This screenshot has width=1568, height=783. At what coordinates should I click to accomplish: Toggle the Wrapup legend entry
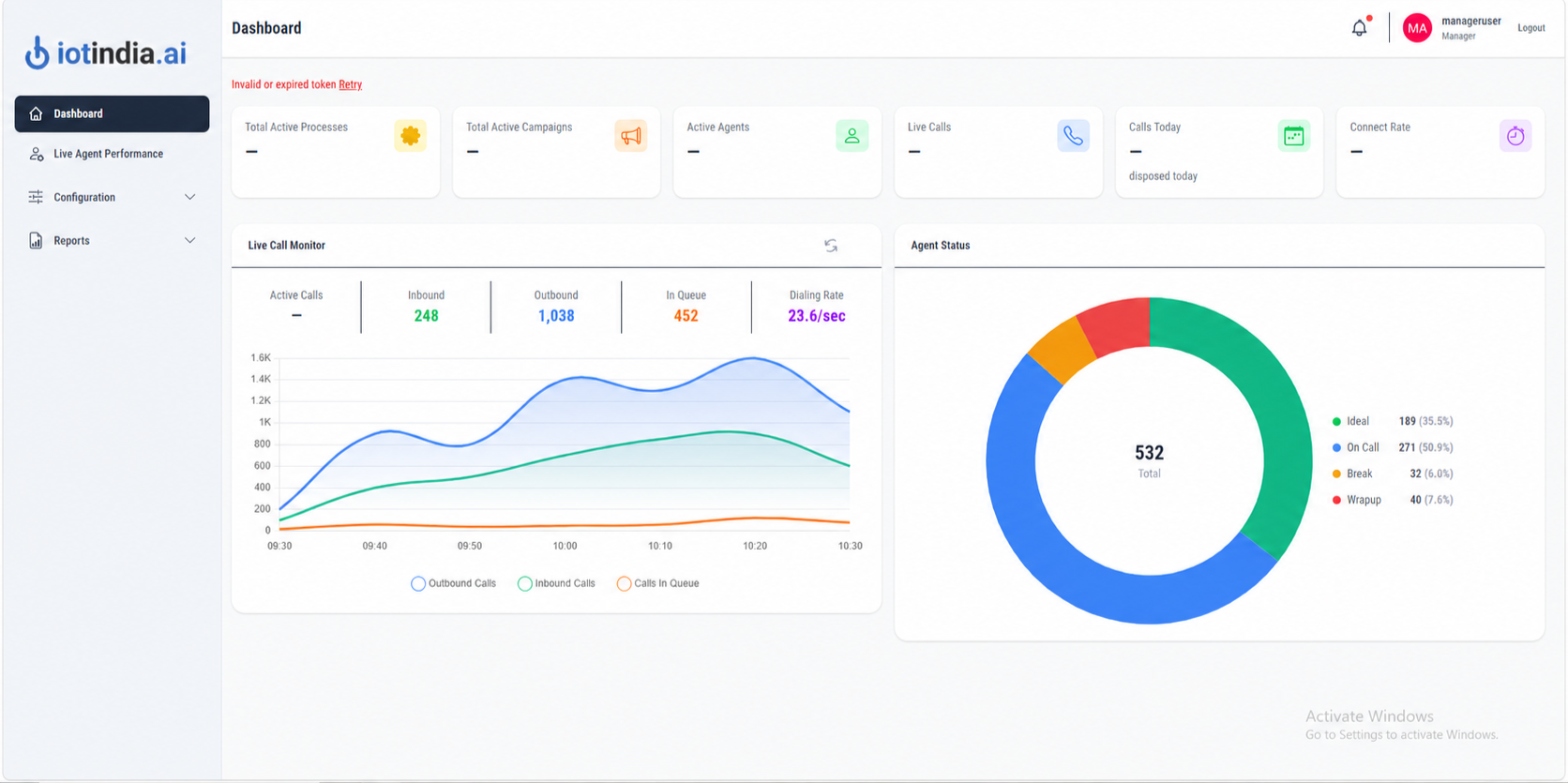(x=1393, y=500)
